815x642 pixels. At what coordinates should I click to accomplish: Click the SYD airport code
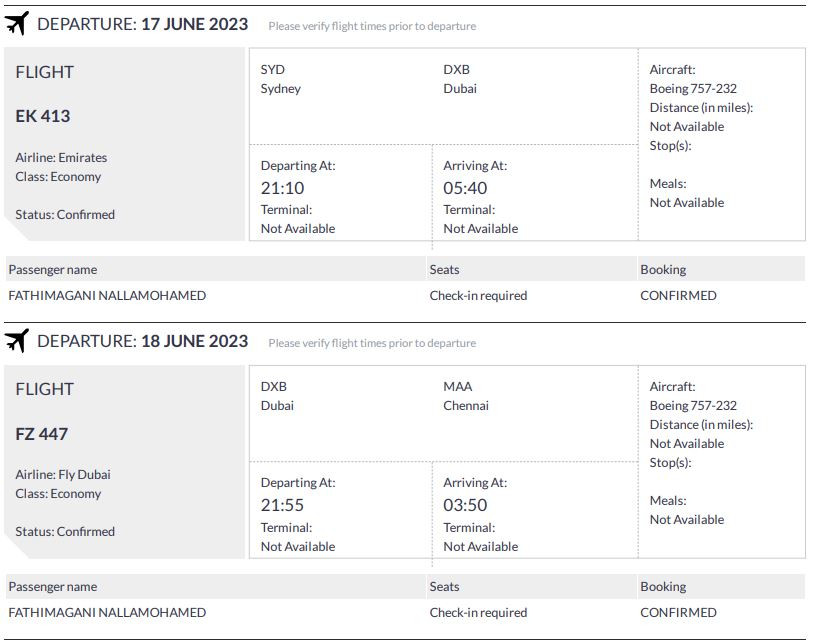coord(273,70)
